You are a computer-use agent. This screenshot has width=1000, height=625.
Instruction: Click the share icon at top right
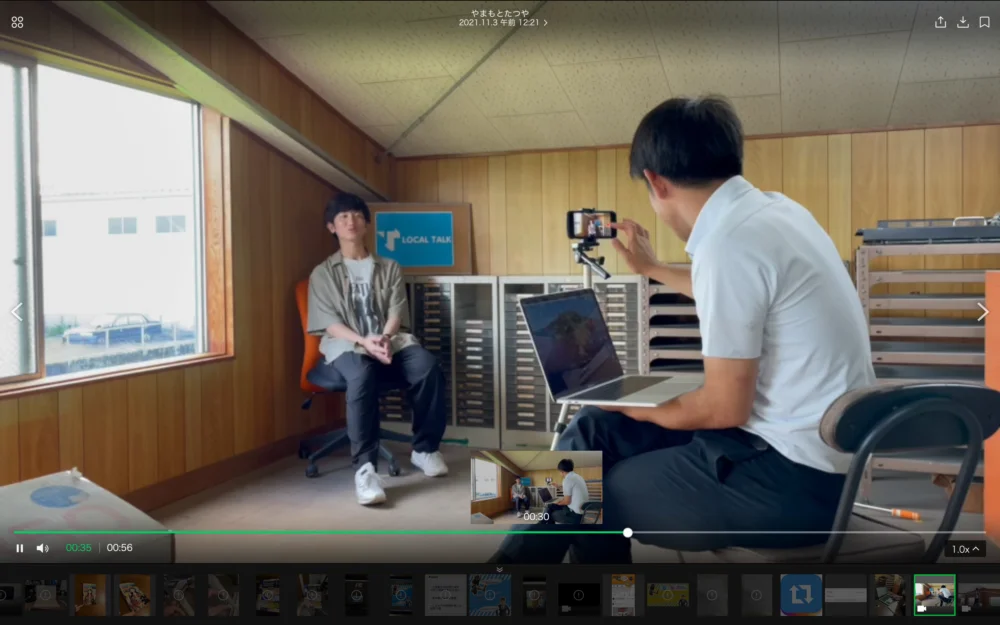940,22
